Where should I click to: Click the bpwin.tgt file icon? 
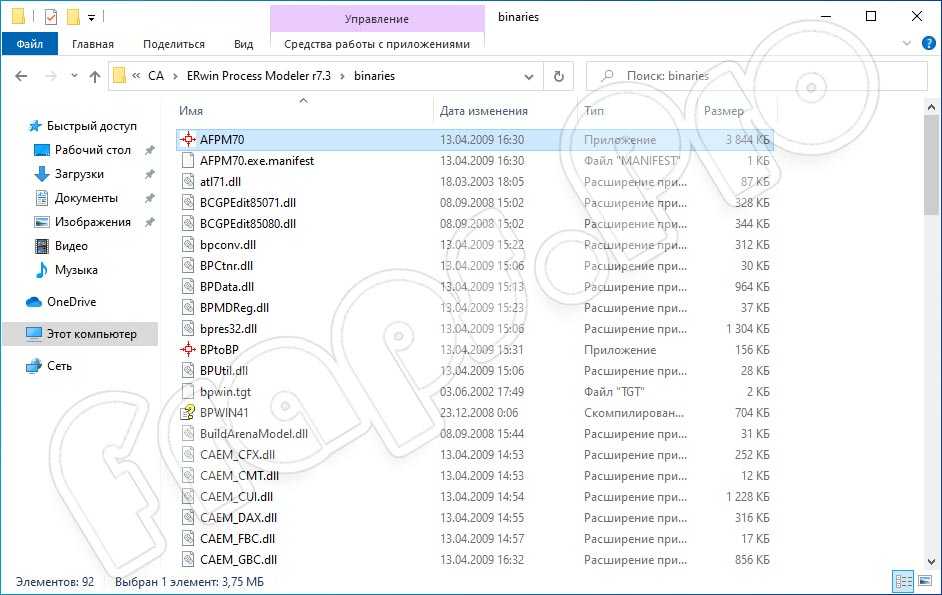(x=188, y=391)
